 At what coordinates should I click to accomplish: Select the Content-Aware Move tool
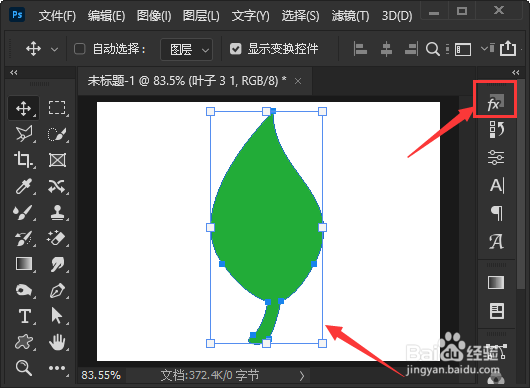click(x=57, y=186)
